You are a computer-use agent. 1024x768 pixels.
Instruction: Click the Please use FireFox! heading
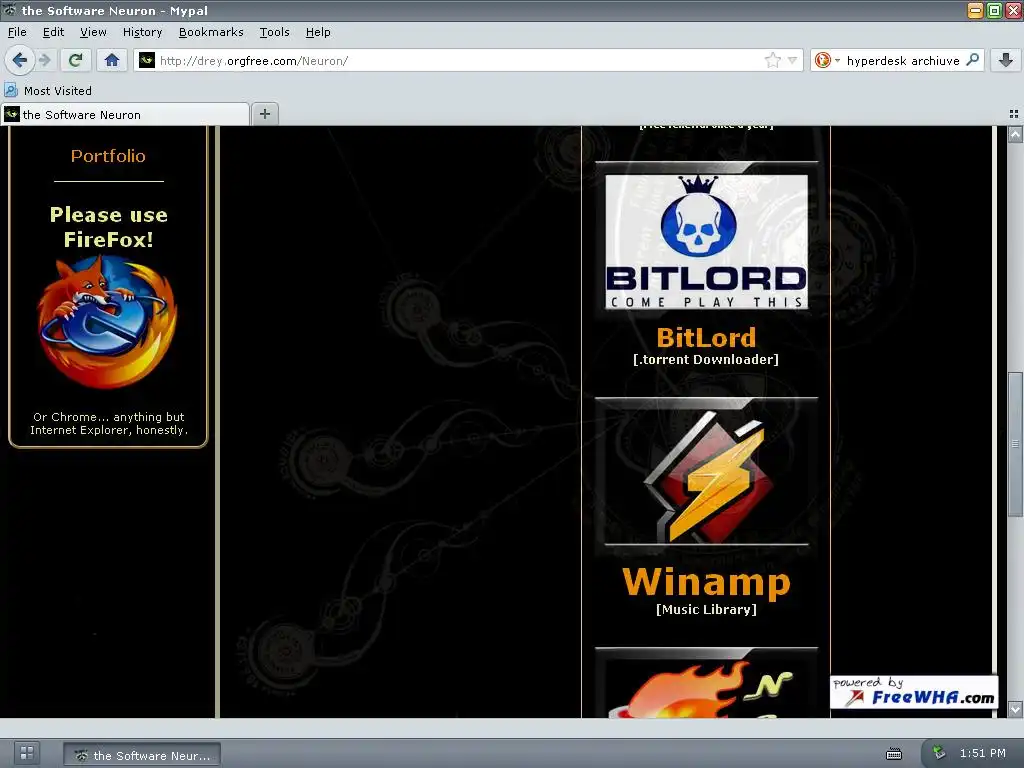tap(108, 227)
